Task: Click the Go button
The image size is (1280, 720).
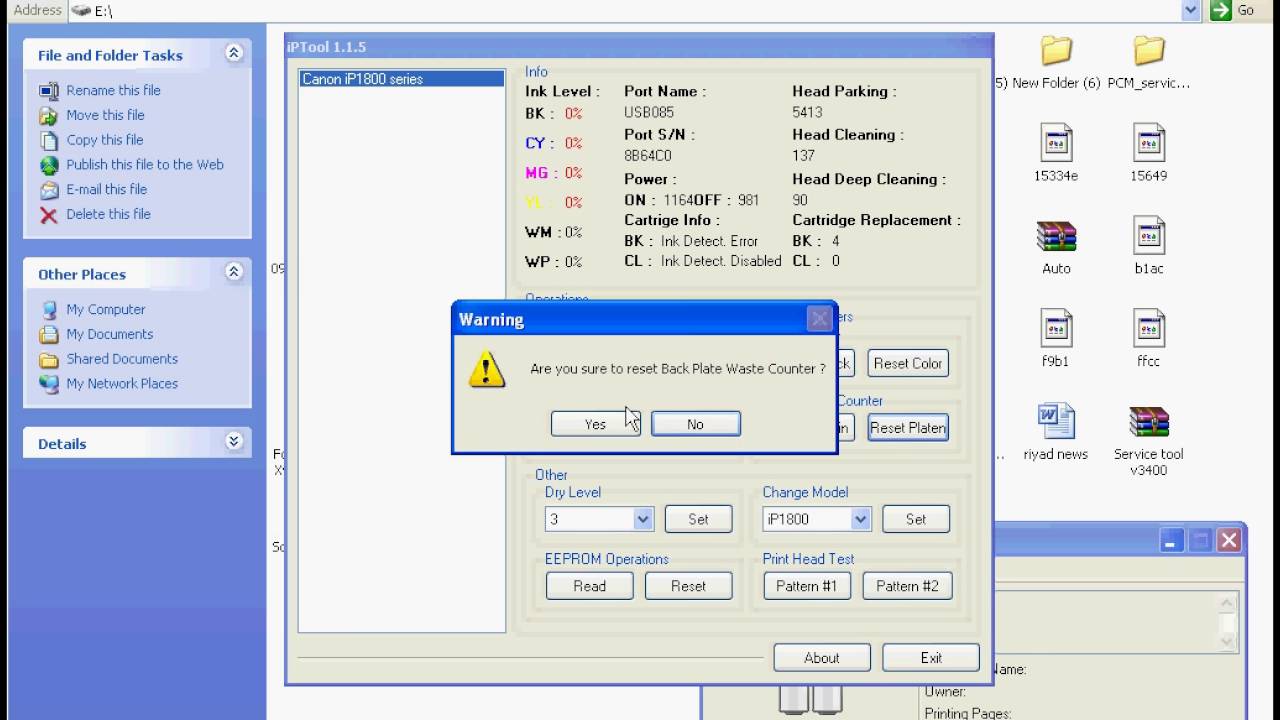Action: coord(1233,10)
